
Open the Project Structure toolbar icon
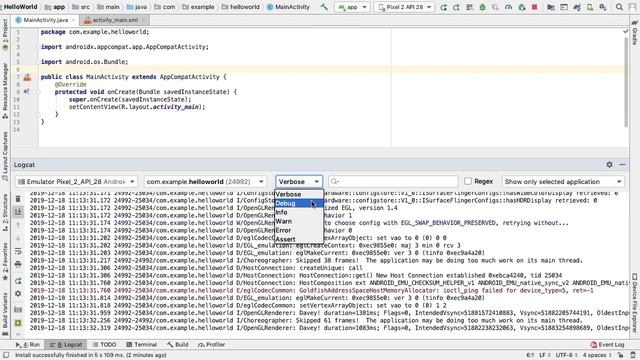(x=551, y=7)
